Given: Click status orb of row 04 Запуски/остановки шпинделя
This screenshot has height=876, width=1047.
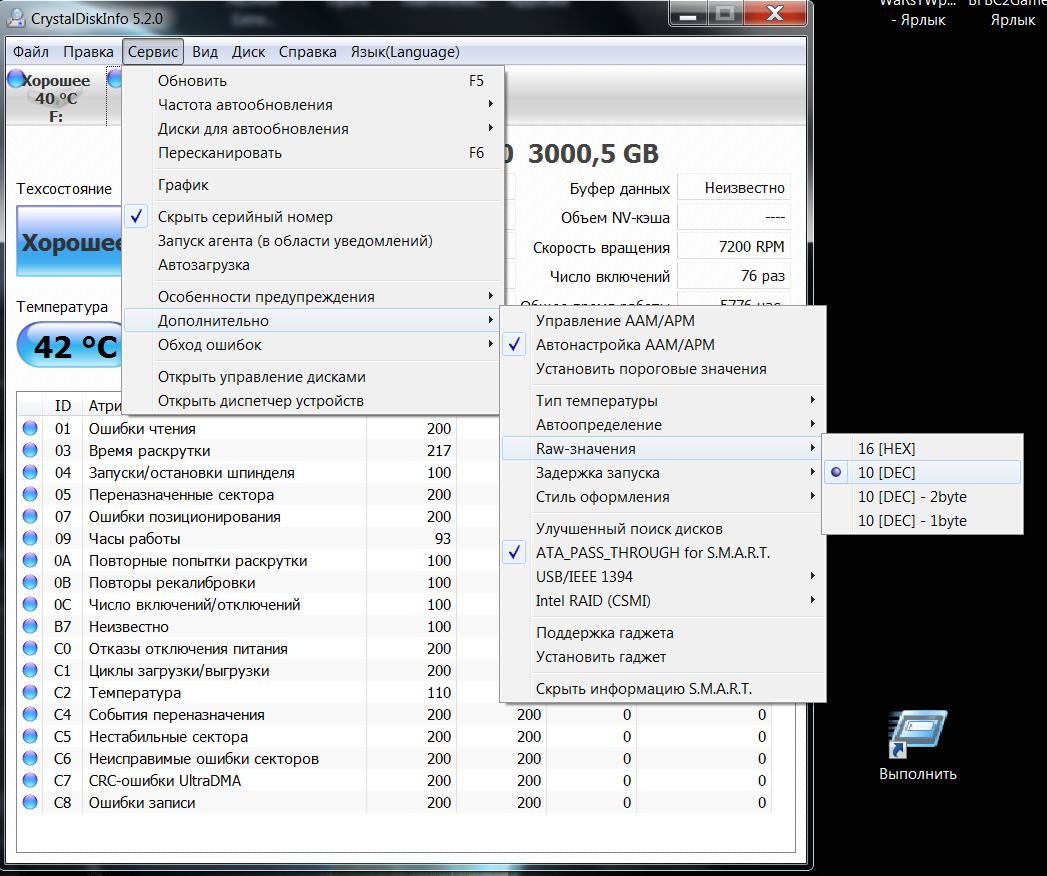Looking at the screenshot, I should point(30,472).
